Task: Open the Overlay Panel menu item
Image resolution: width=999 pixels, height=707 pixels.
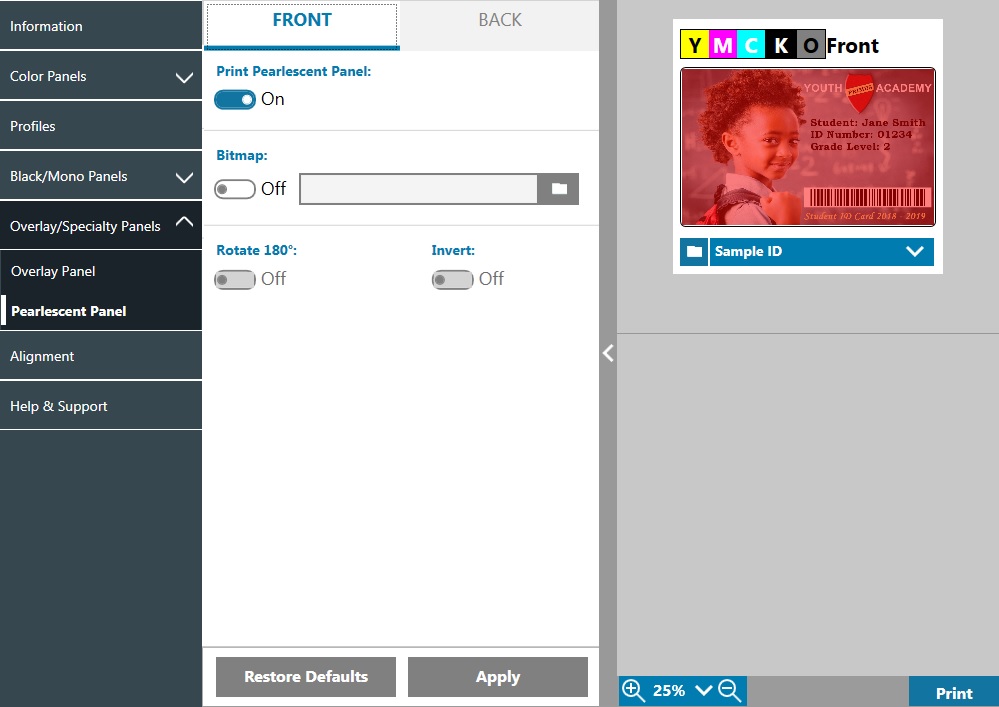Action: tap(53, 271)
